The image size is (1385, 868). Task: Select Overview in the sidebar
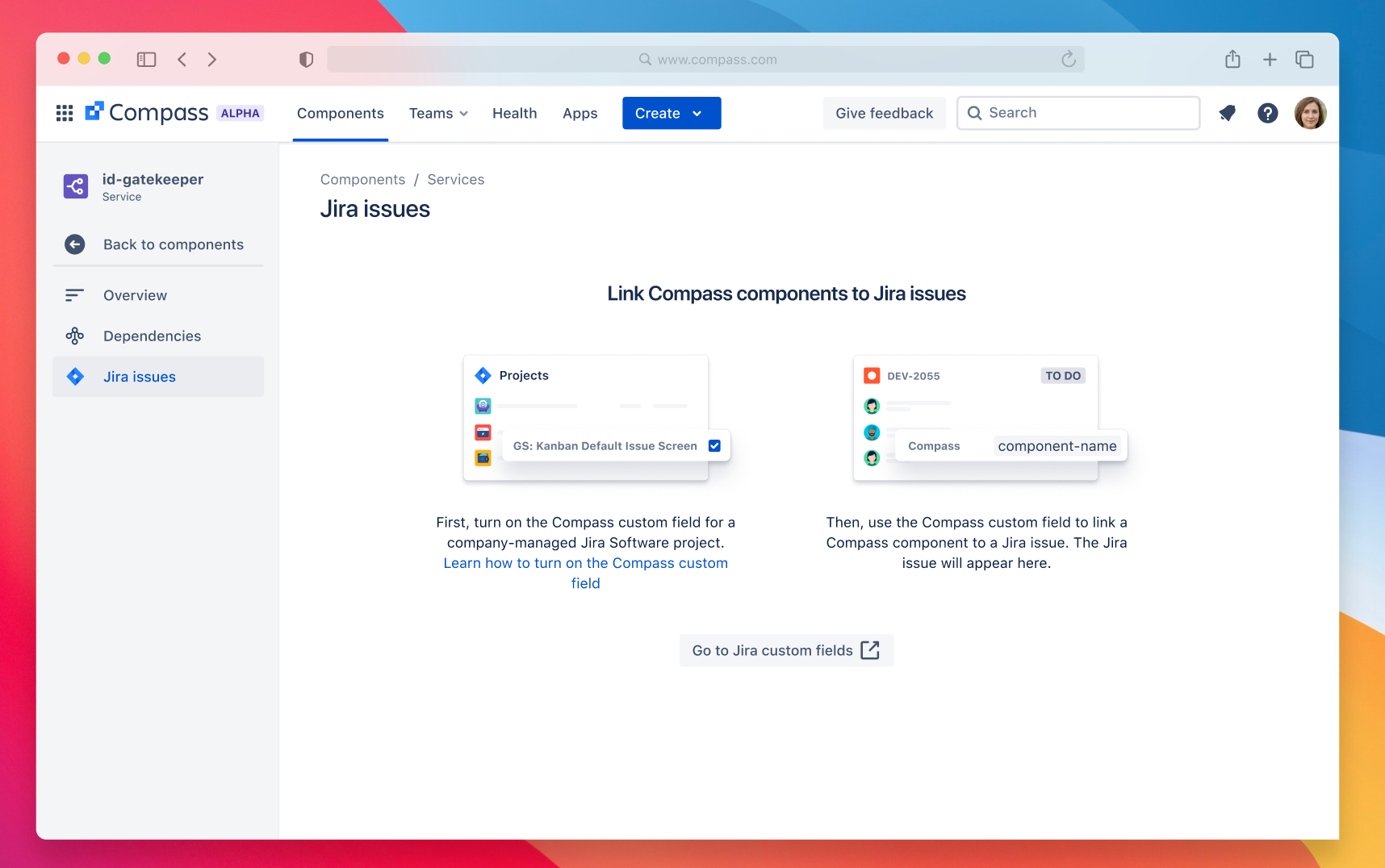pos(158,295)
